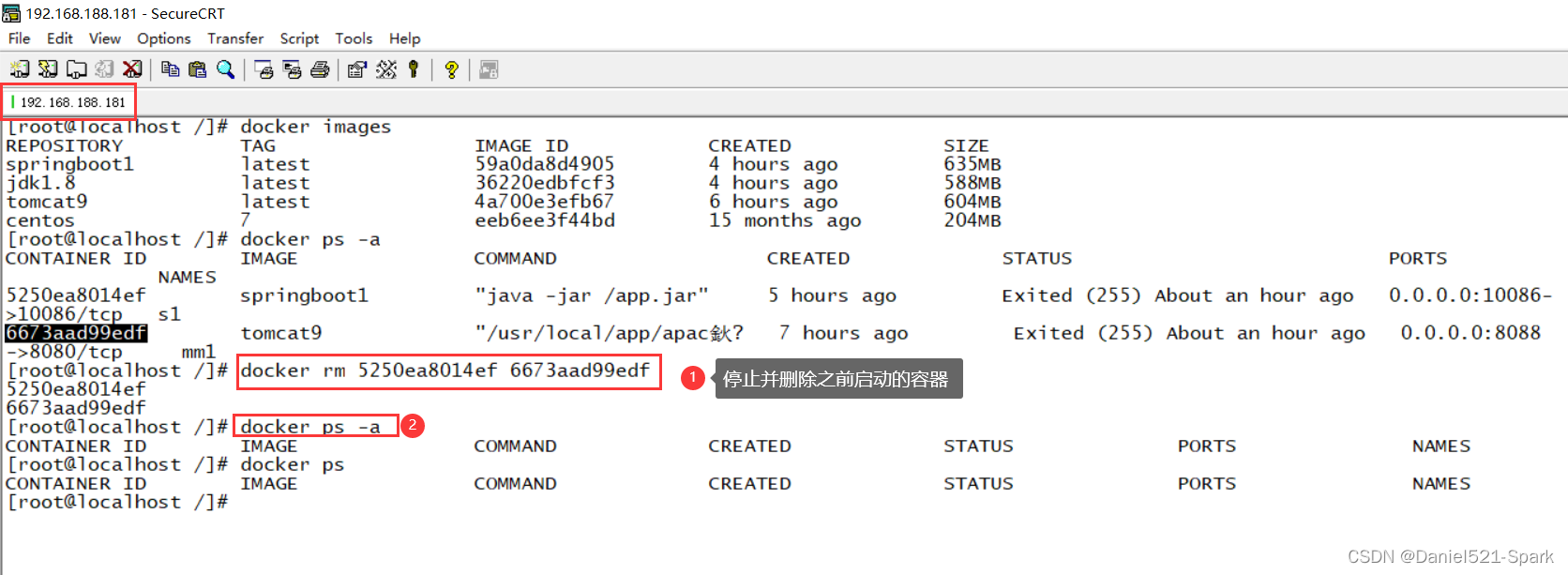Click the Print Screen toolbar icon
The image size is (1568, 575).
[264, 69]
